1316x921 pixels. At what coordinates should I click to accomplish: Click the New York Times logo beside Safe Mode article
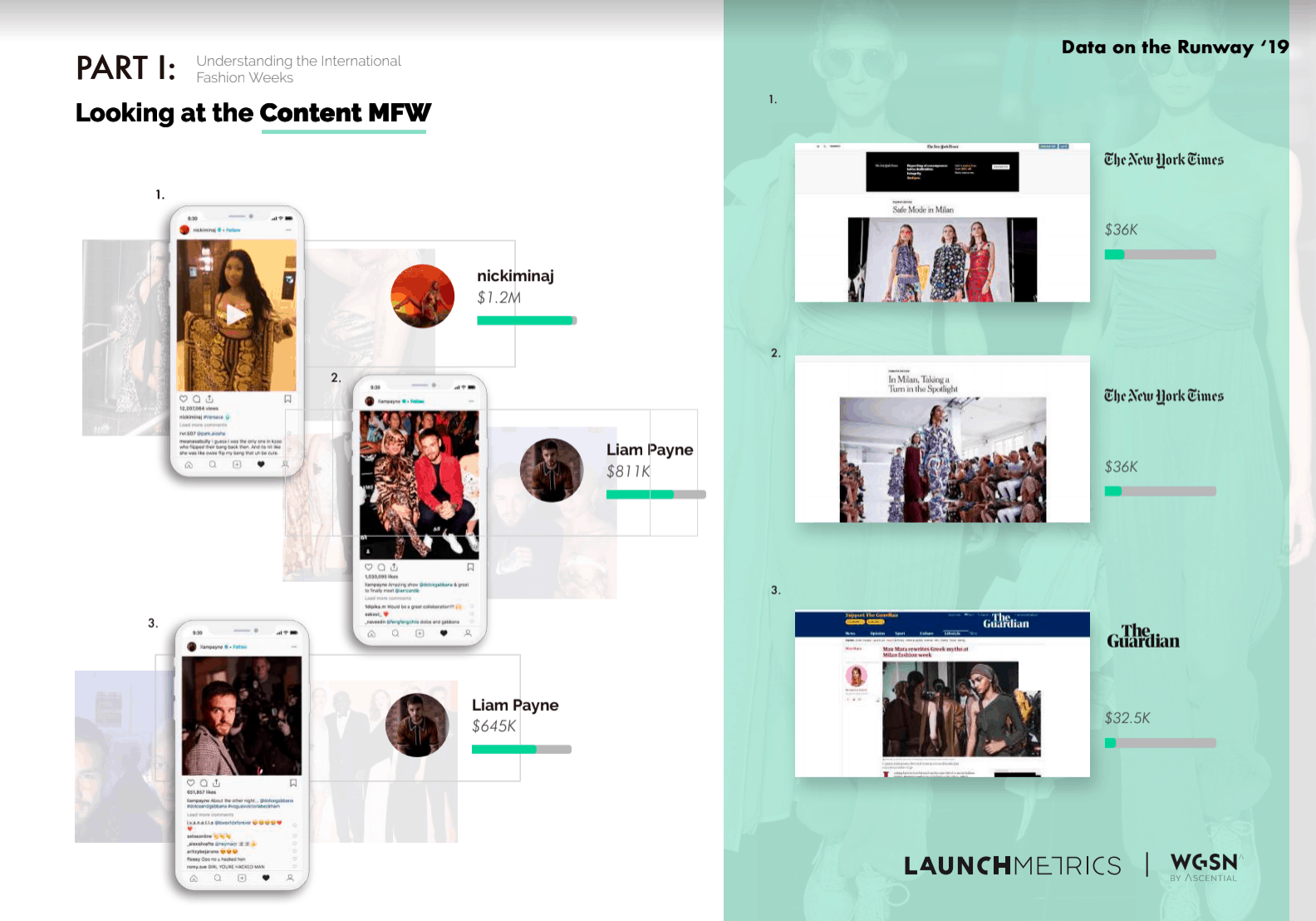(1164, 160)
